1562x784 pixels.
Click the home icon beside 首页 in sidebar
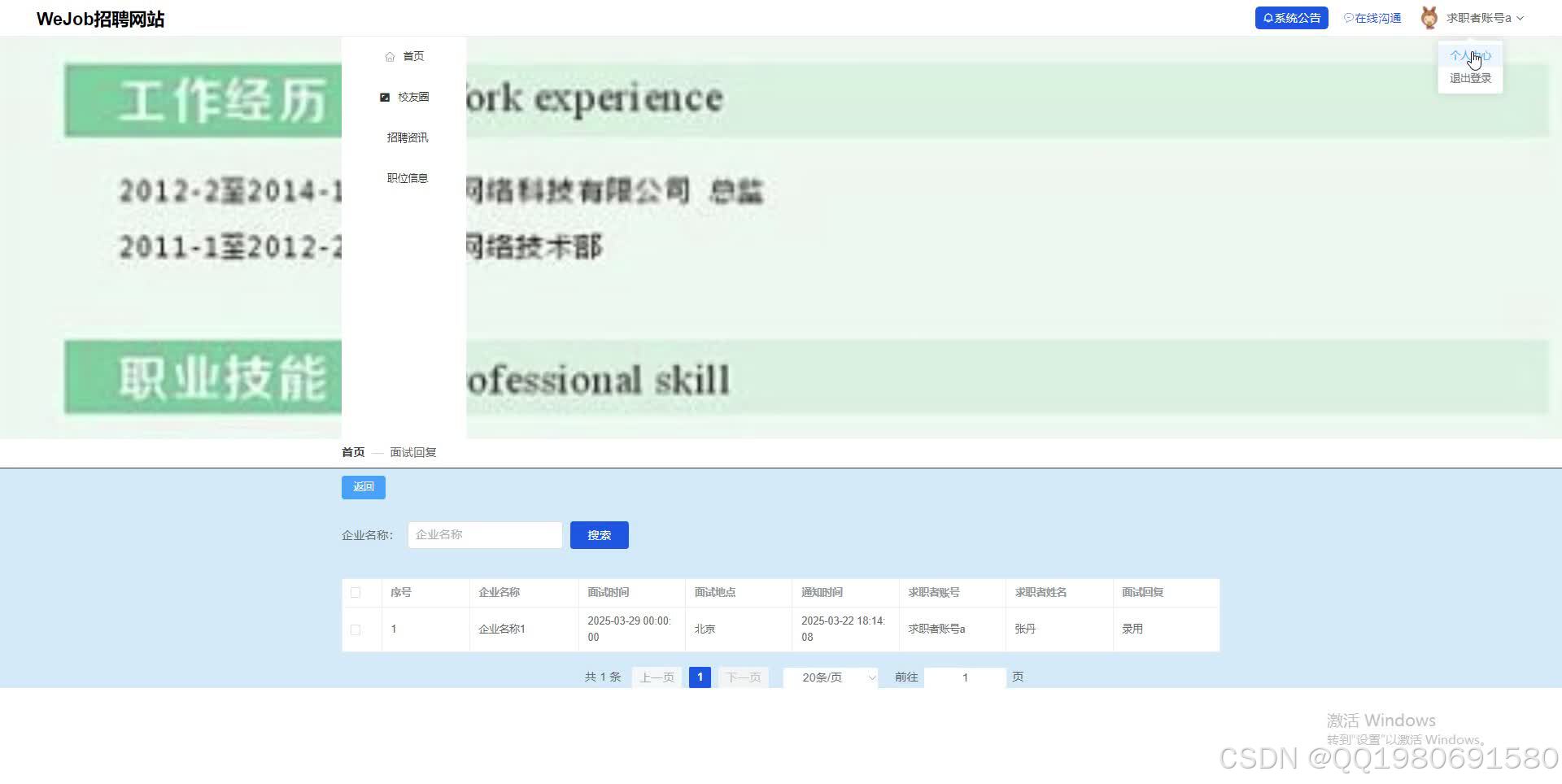390,56
